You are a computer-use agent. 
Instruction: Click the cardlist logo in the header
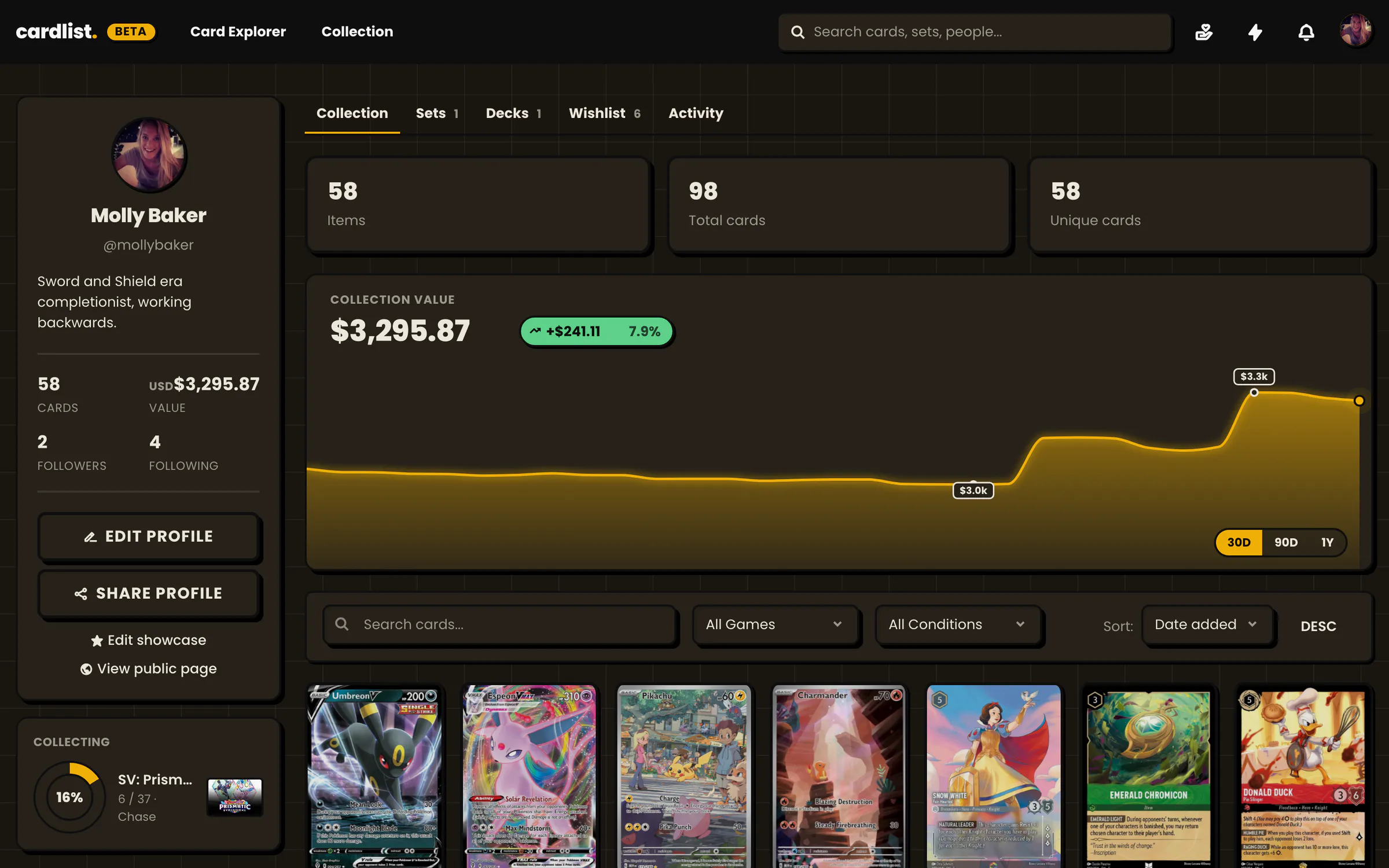coord(56,31)
